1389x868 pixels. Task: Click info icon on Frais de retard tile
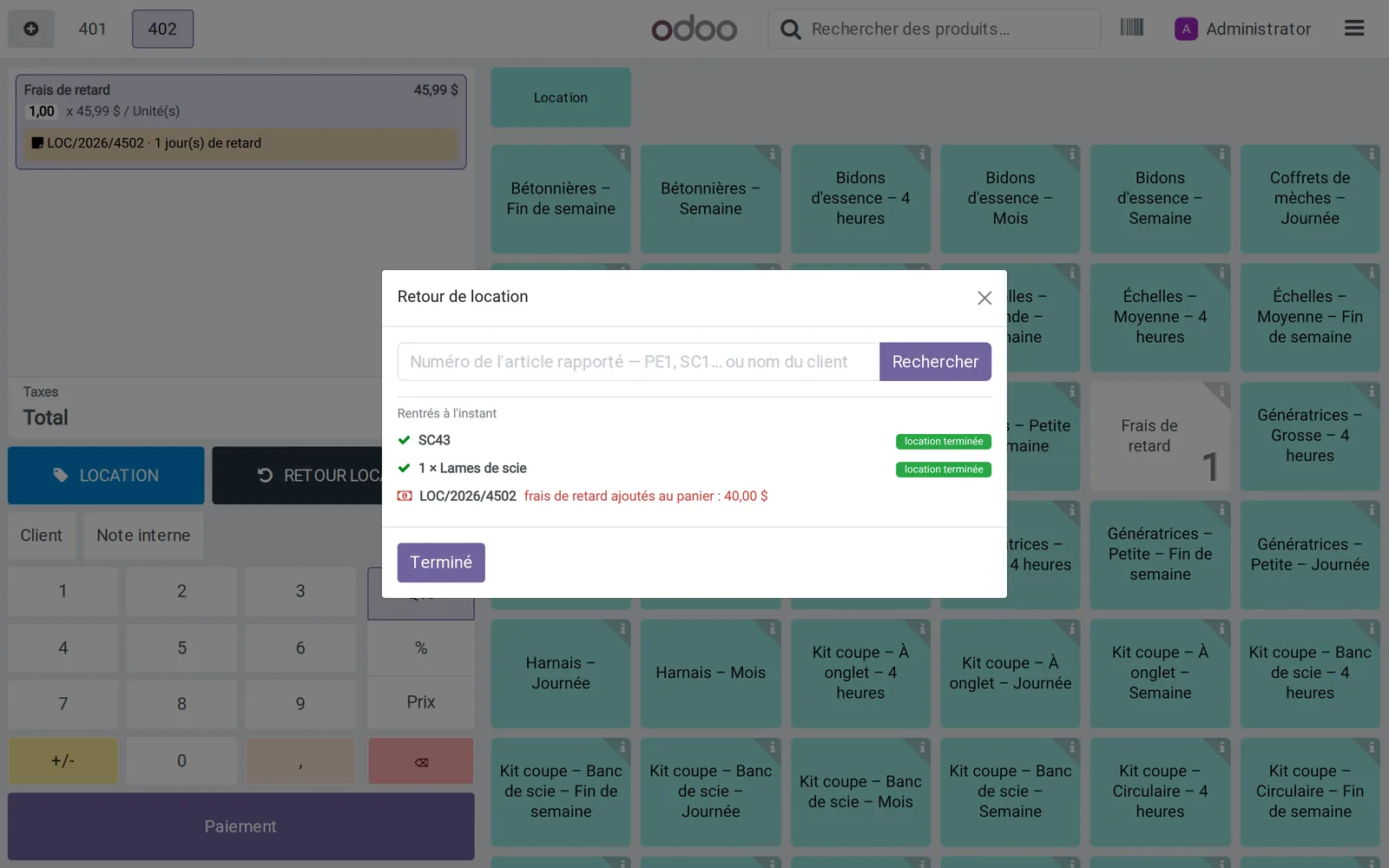click(1221, 391)
